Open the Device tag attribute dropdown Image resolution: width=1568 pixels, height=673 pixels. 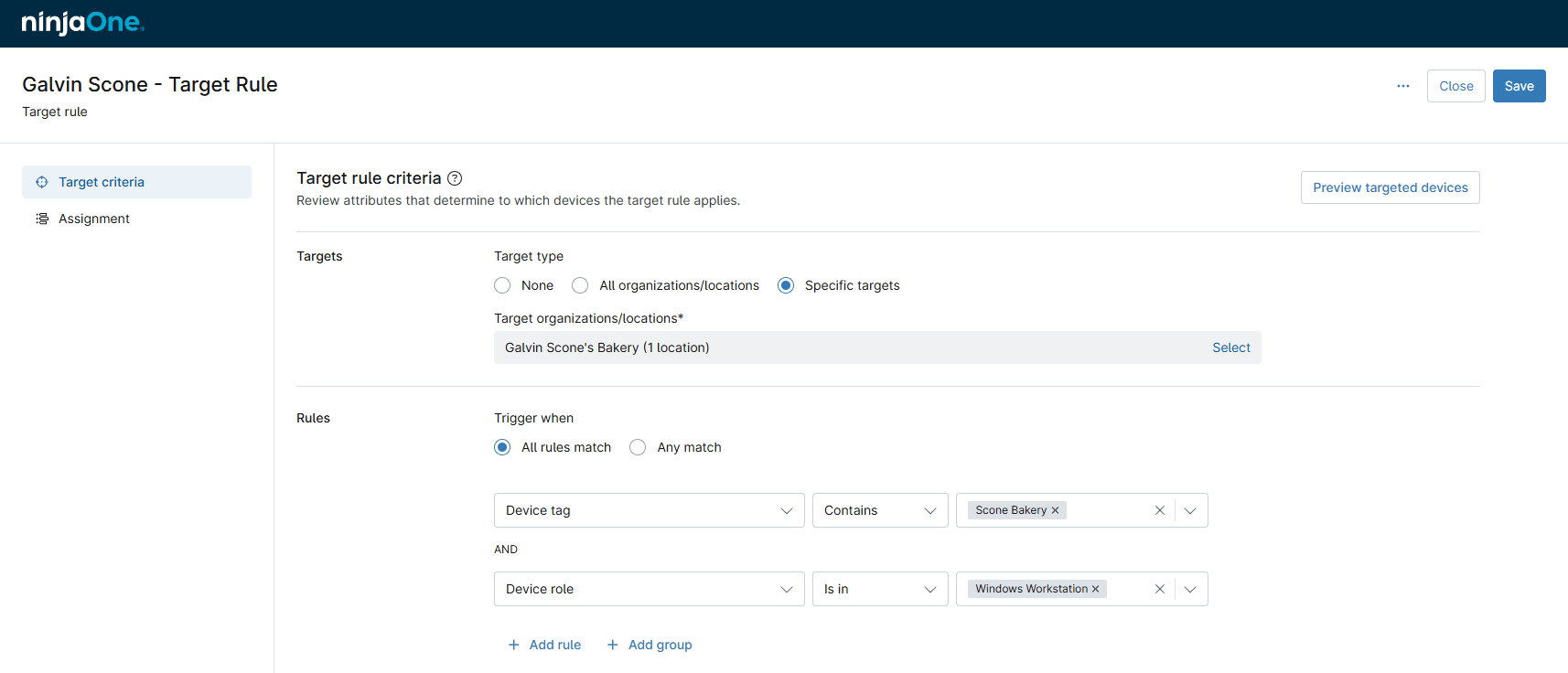point(649,510)
